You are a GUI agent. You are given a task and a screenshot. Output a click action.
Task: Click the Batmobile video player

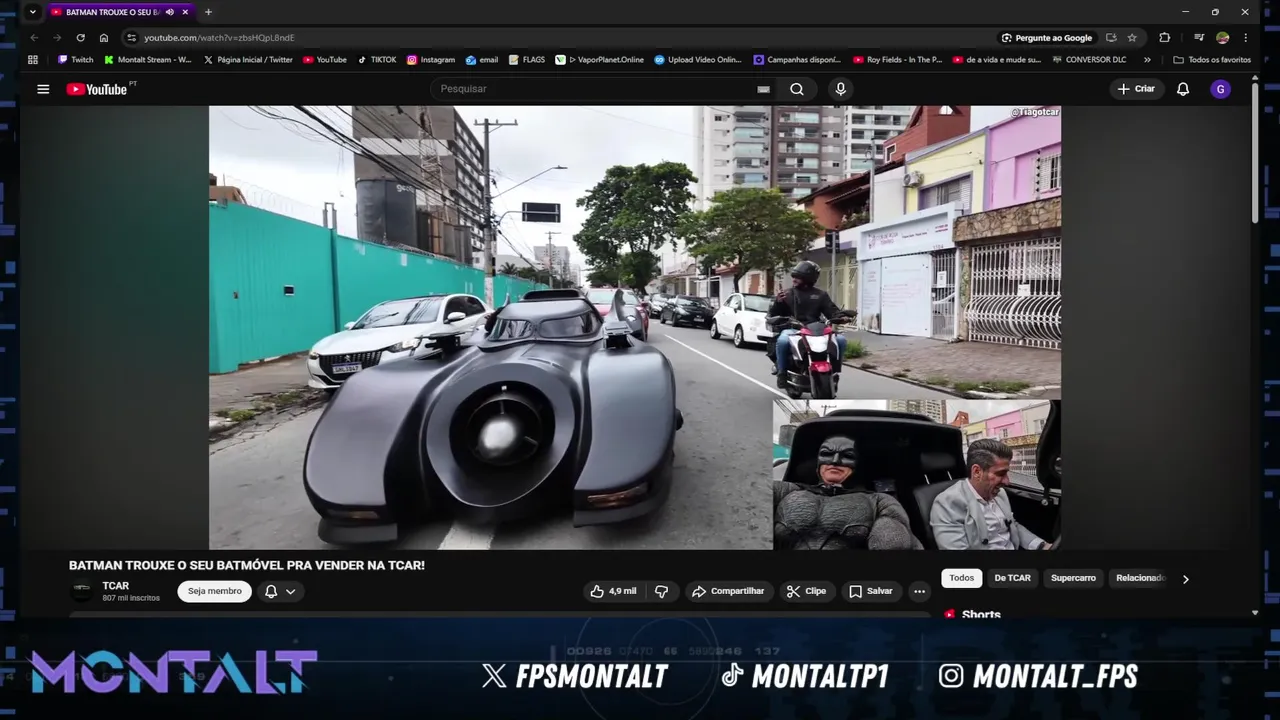coord(634,327)
